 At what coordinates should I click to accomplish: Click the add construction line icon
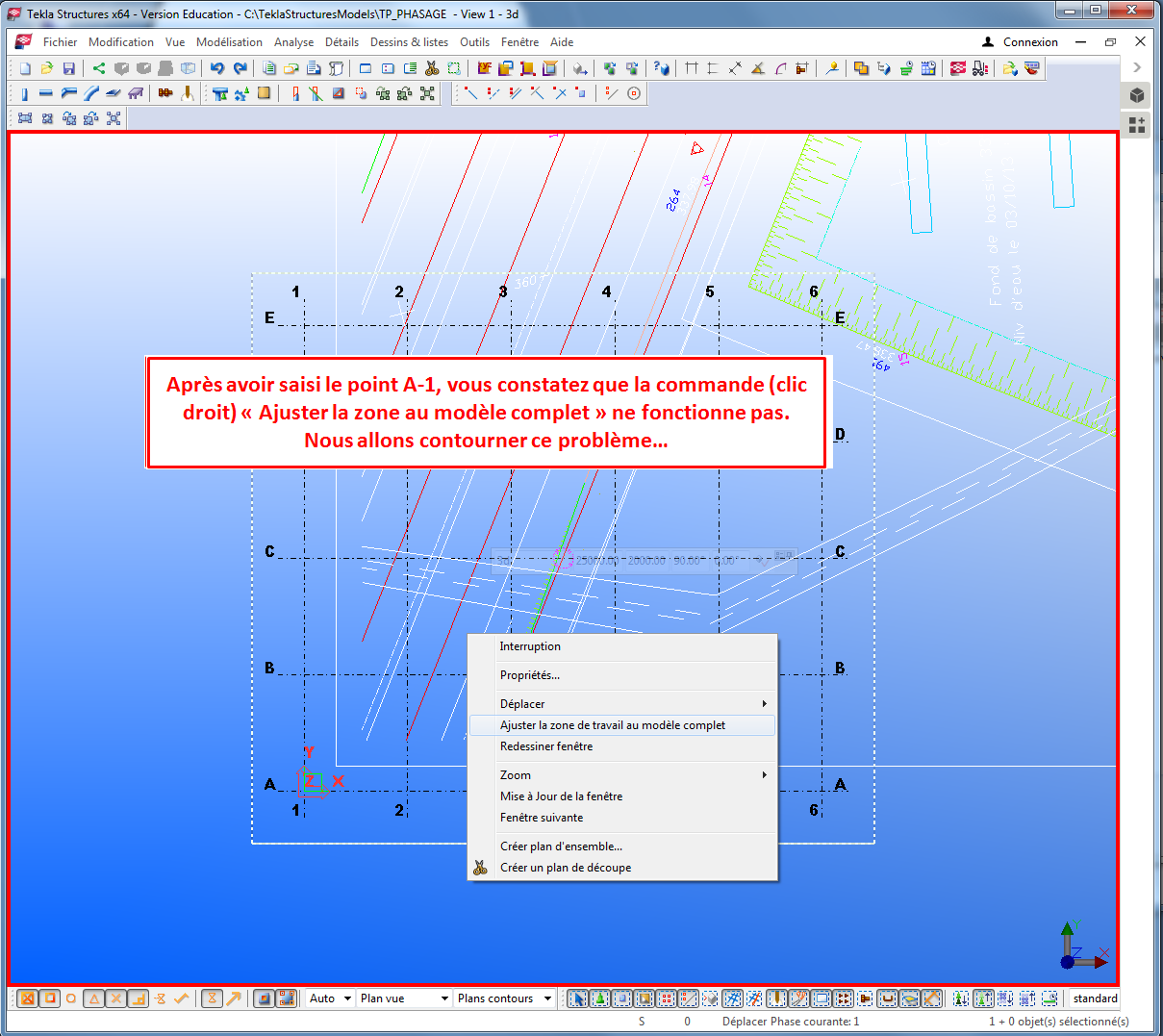(471, 93)
